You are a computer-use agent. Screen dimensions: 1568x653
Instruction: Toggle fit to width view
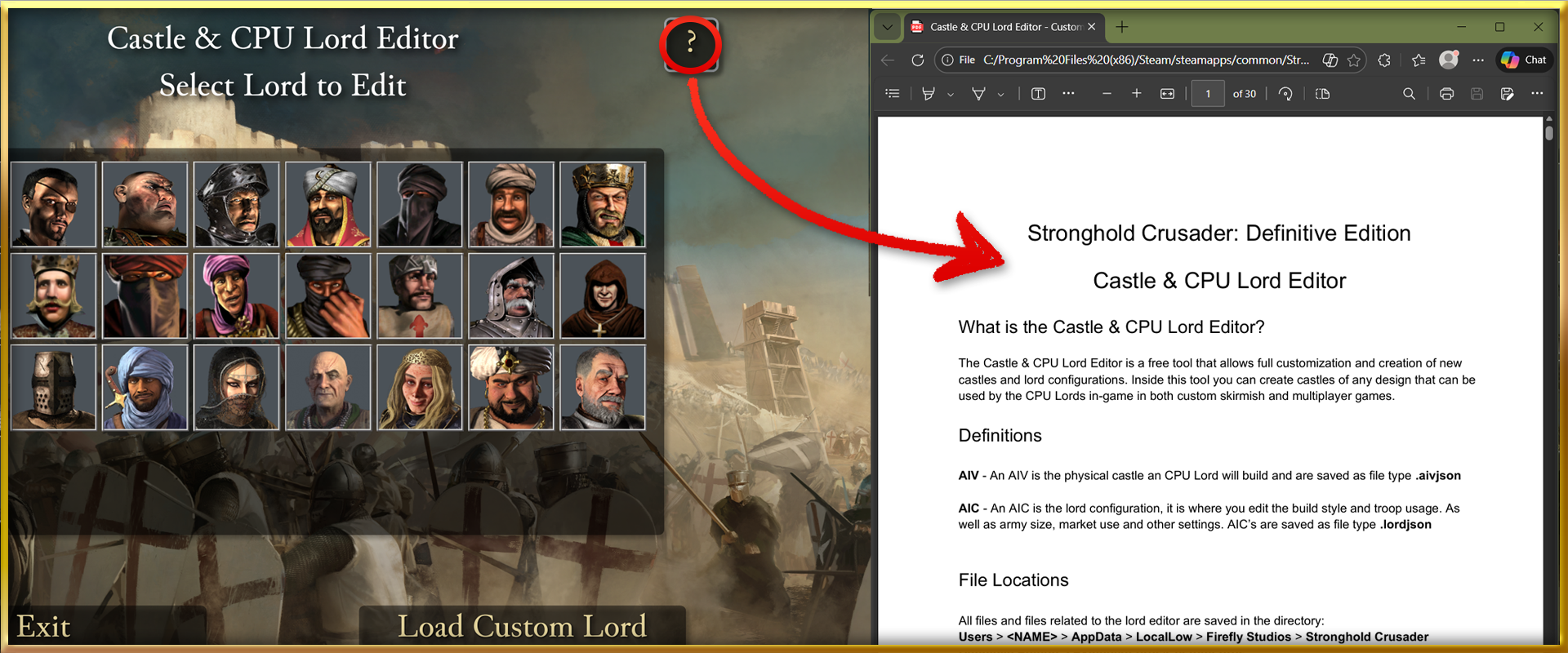1167,94
